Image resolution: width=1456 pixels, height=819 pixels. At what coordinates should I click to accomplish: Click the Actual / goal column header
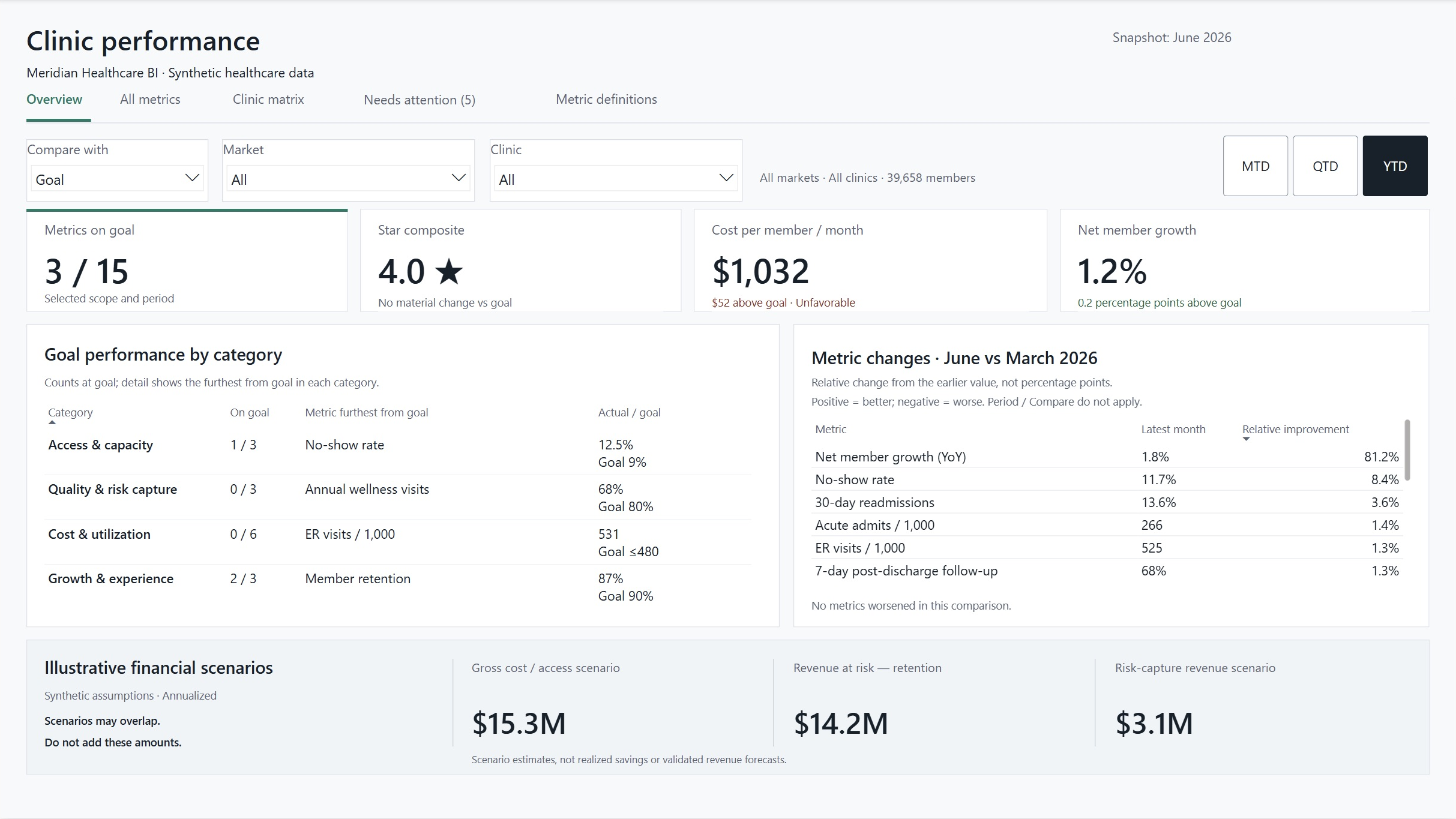tap(629, 413)
